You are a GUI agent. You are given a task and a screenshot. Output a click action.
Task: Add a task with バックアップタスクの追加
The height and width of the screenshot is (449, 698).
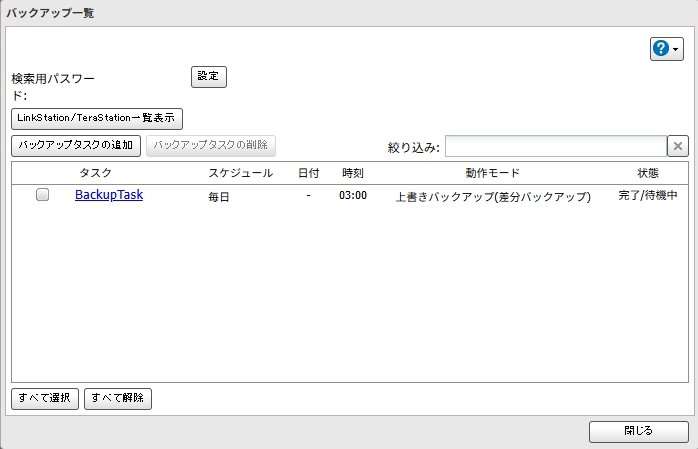[x=76, y=146]
